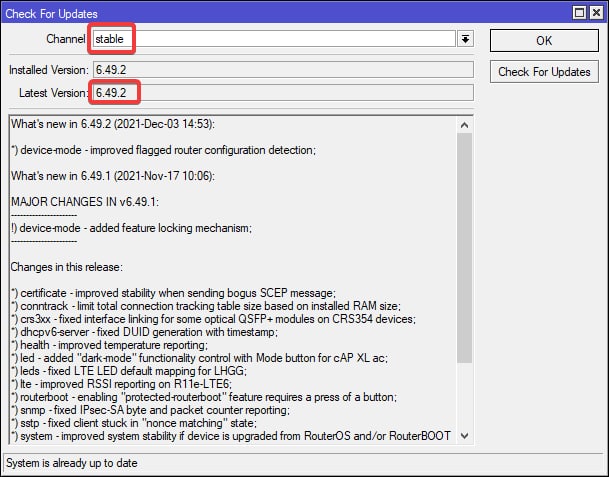Click the routerboot protected-routerboot line
Image resolution: width=609 pixels, height=477 pixels.
(204, 397)
